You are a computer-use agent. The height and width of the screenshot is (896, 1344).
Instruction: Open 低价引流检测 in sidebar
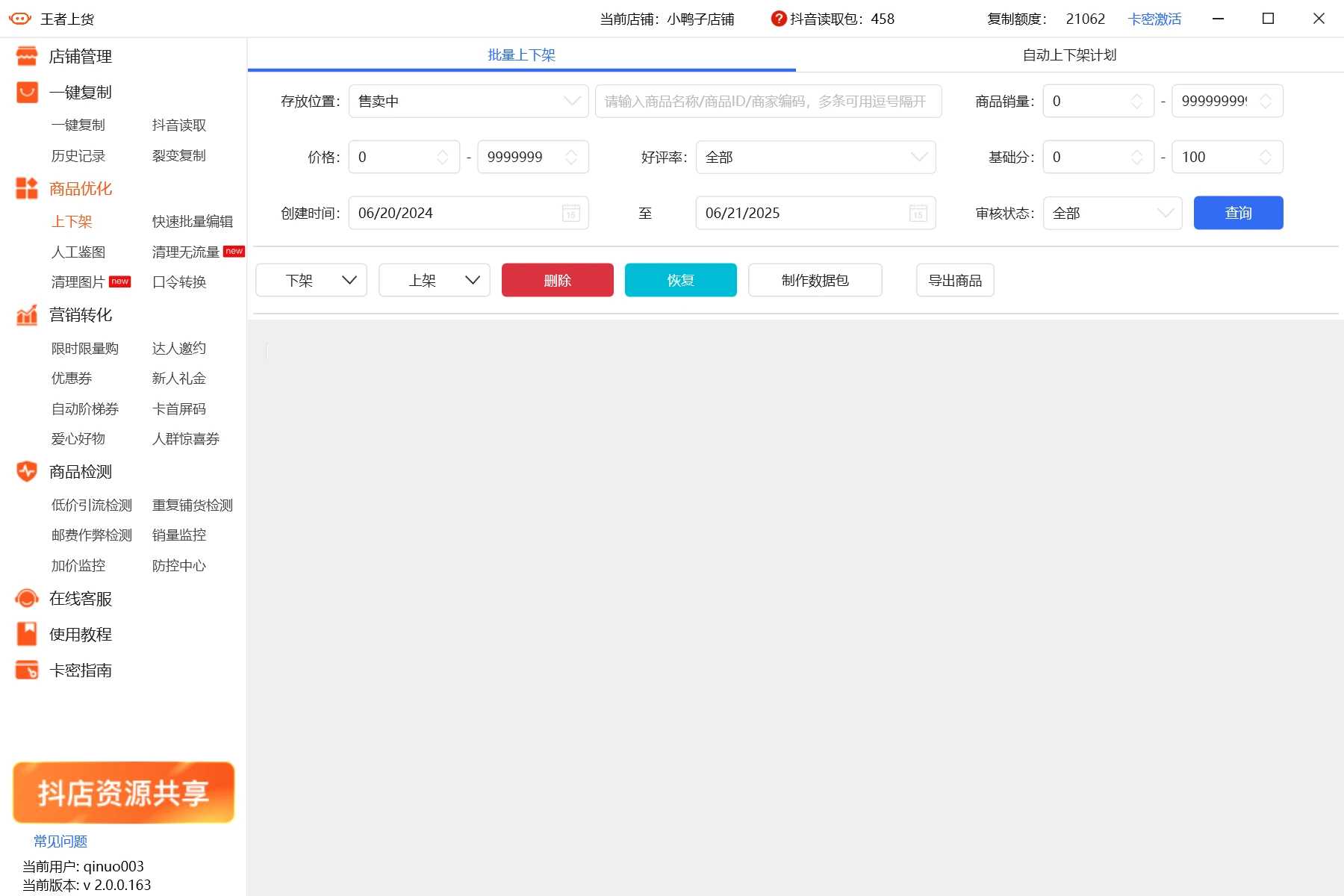(92, 505)
